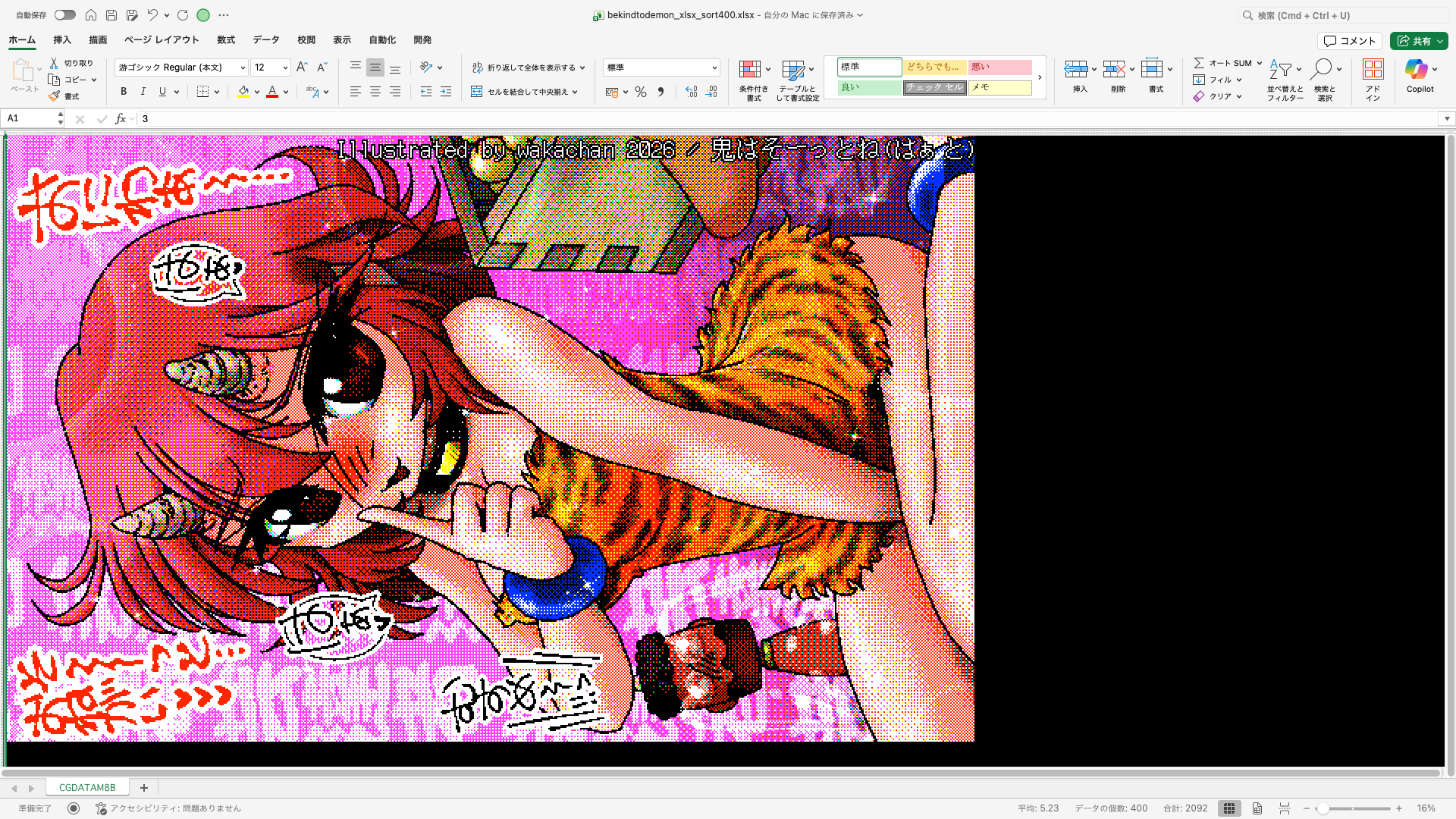Toggle off 自動保存 (AutoSave)

tap(64, 14)
